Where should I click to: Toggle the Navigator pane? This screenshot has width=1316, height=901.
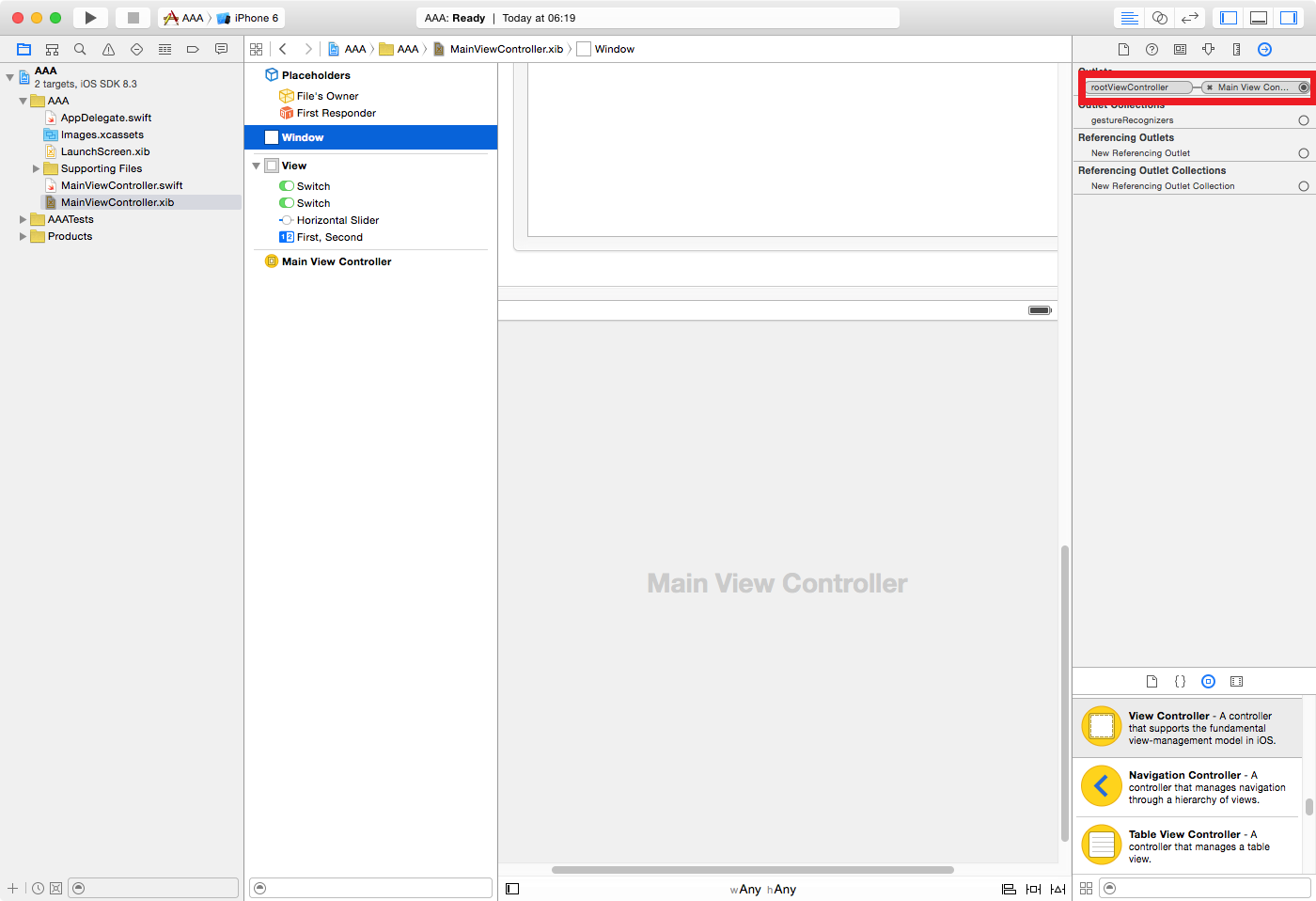1229,18
